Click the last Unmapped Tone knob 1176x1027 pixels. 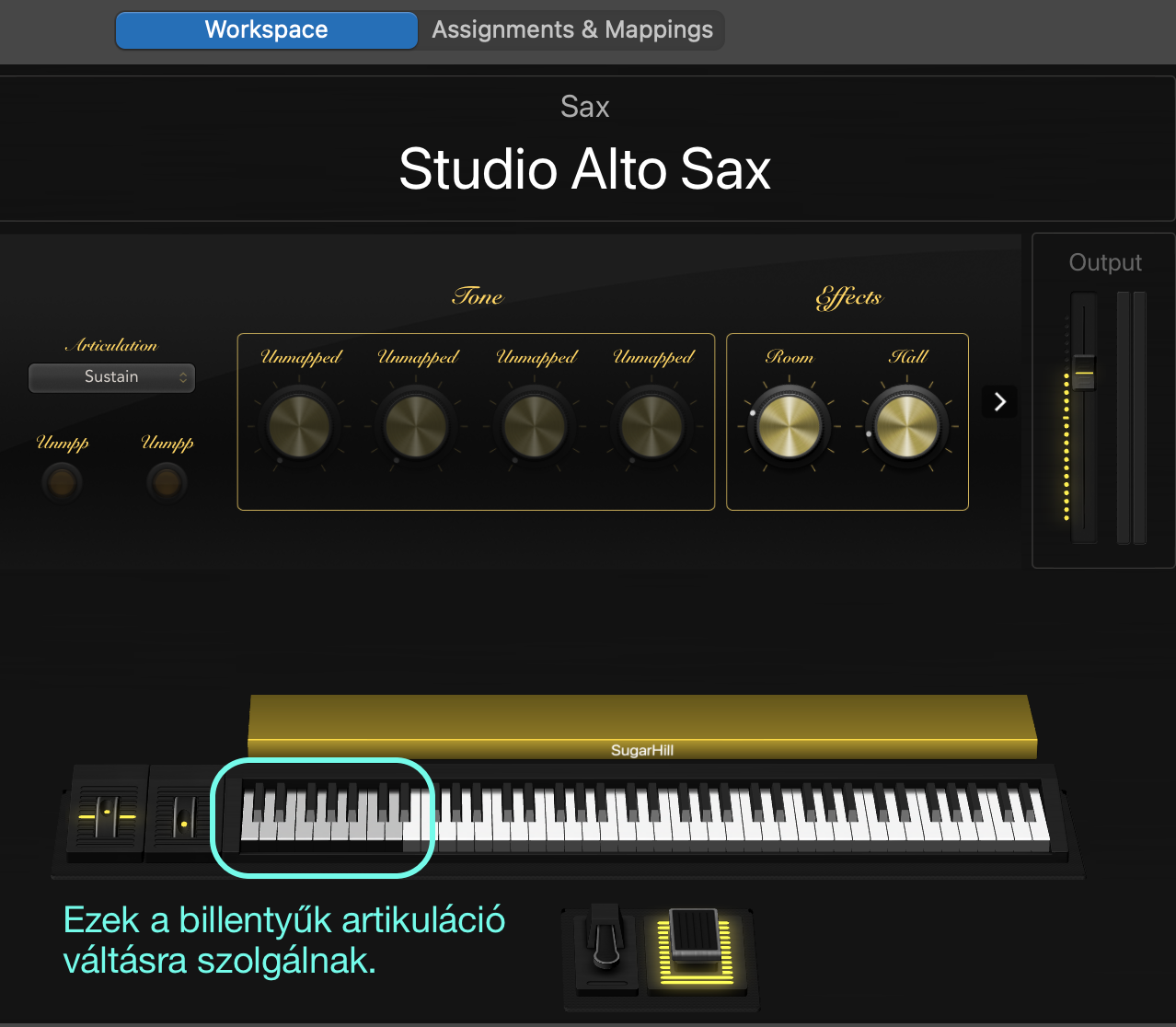click(651, 427)
